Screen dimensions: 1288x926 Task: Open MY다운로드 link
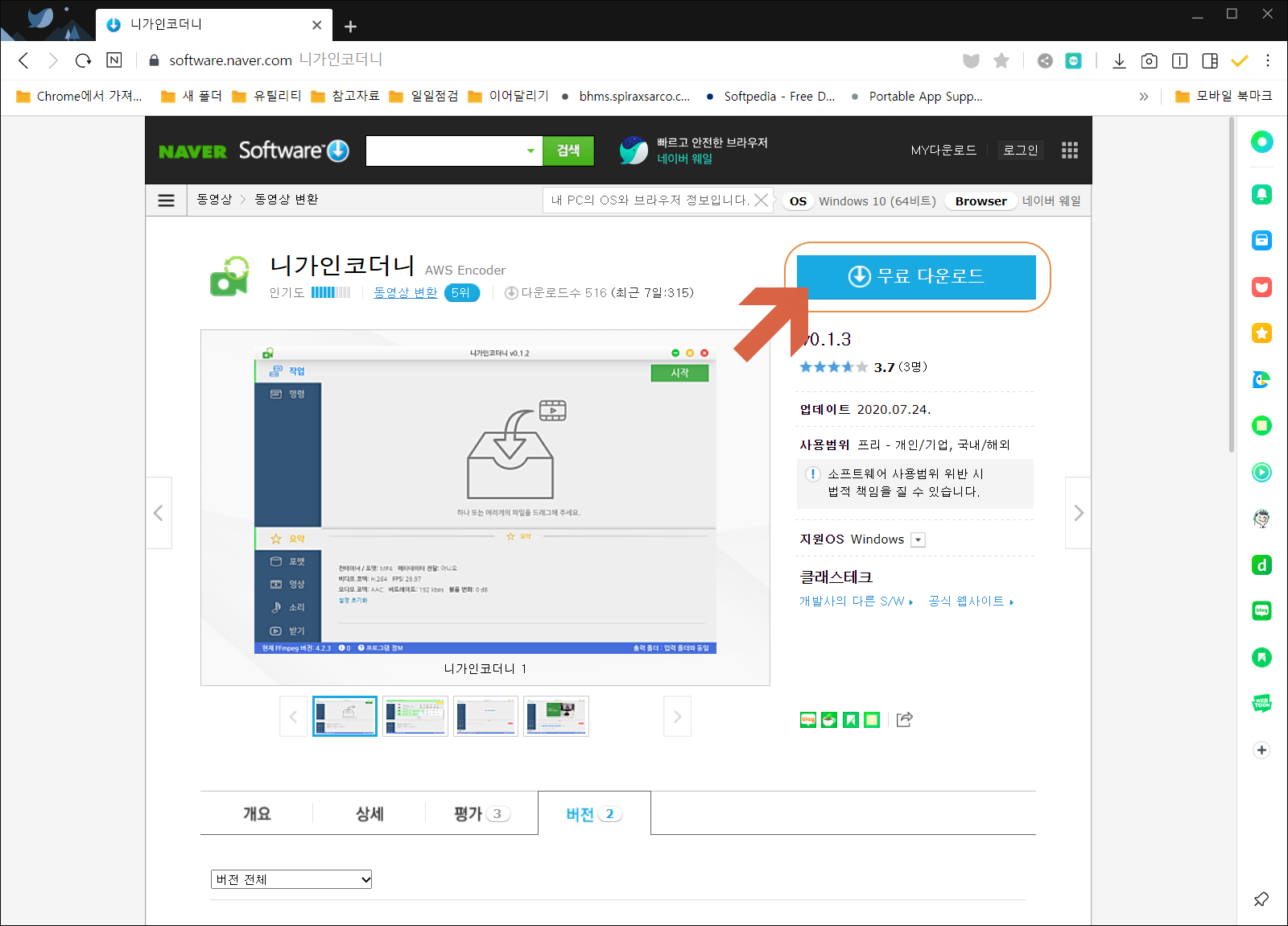(x=943, y=151)
